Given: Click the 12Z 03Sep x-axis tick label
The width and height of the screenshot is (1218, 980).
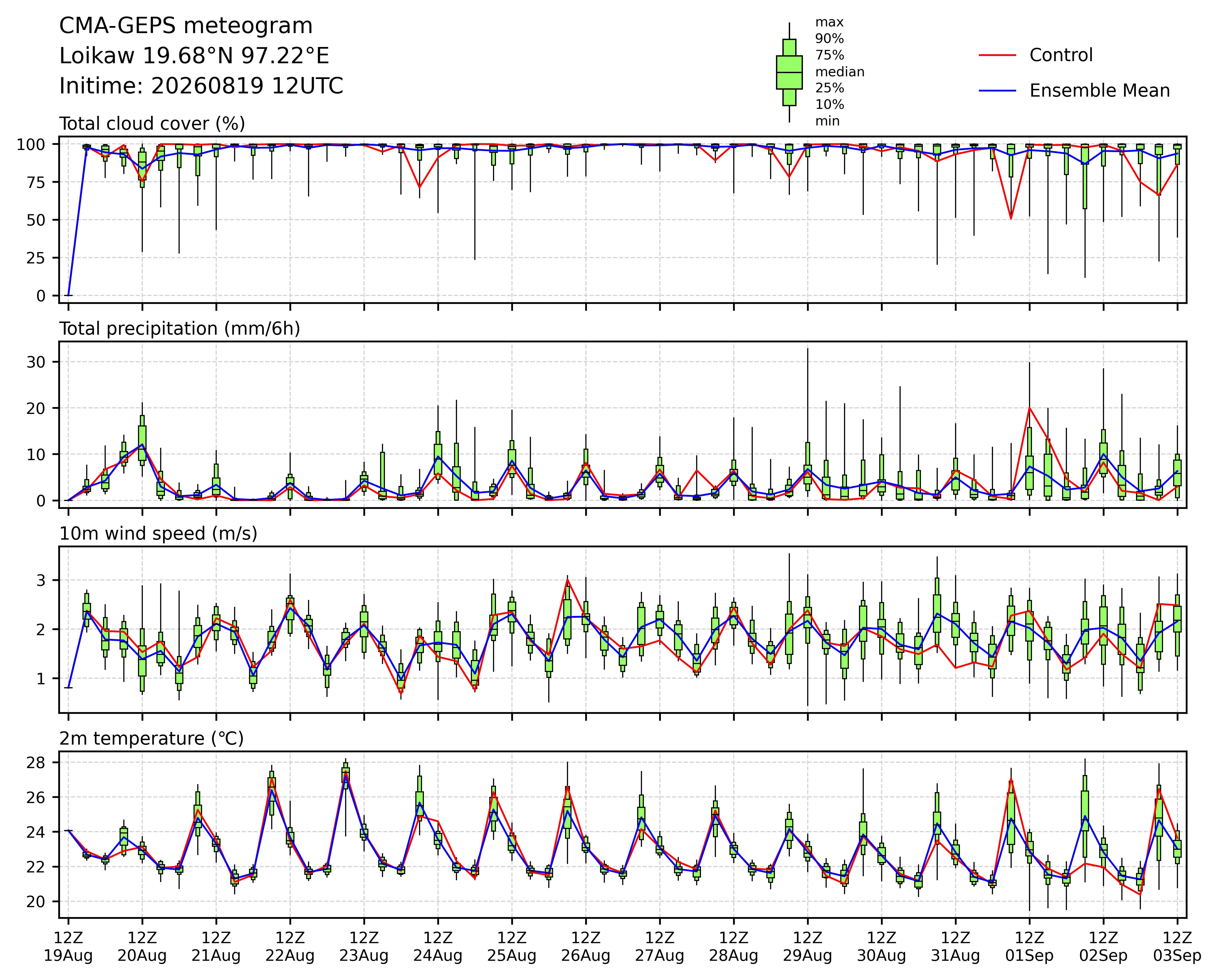Looking at the screenshot, I should [x=1177, y=947].
